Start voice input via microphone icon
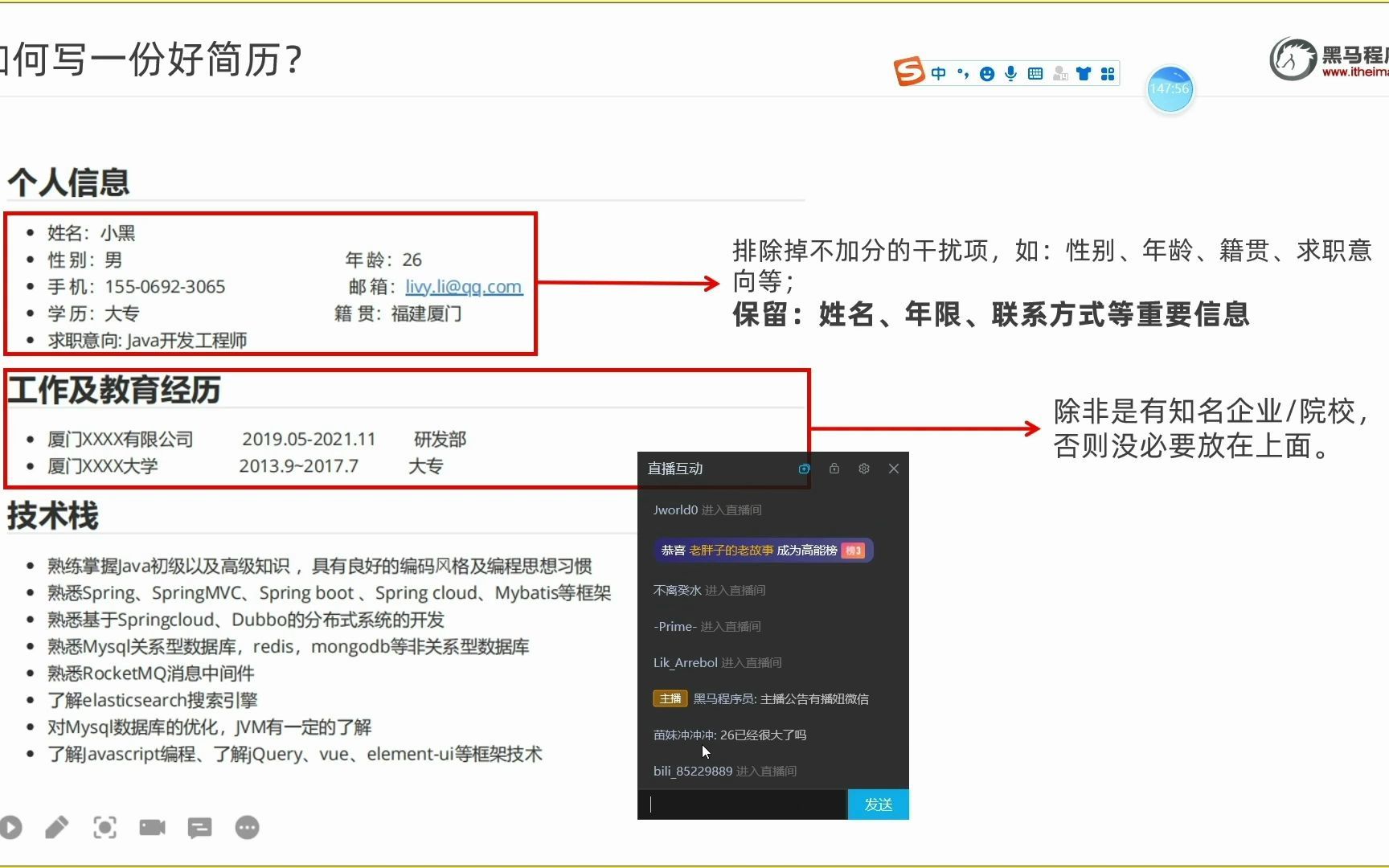 click(1011, 74)
